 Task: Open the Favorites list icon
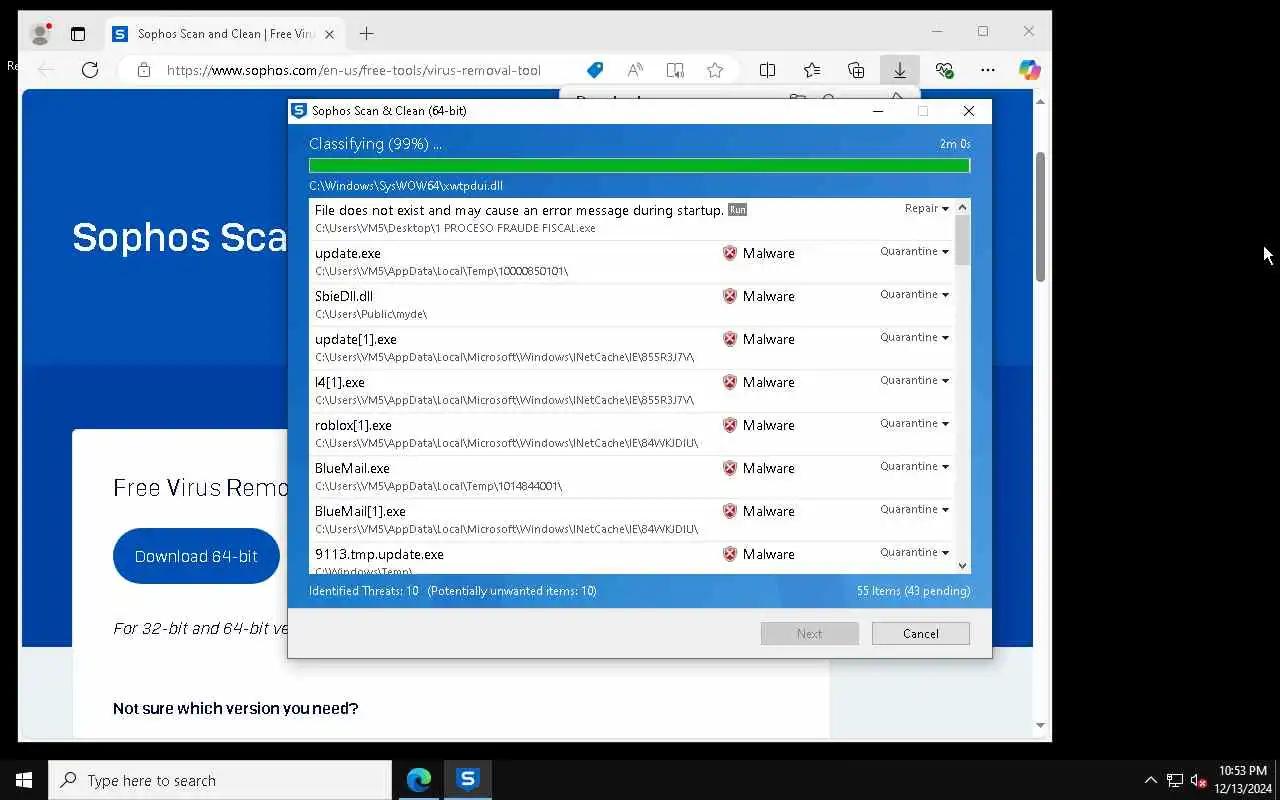(x=812, y=70)
